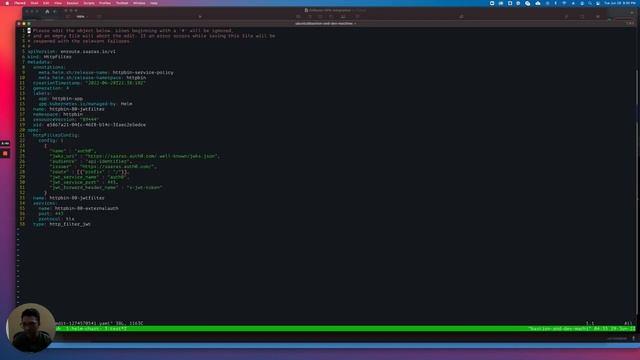This screenshot has width=640, height=360.
Task: Click the vim file info line showing '38L'
Action: click(99, 323)
